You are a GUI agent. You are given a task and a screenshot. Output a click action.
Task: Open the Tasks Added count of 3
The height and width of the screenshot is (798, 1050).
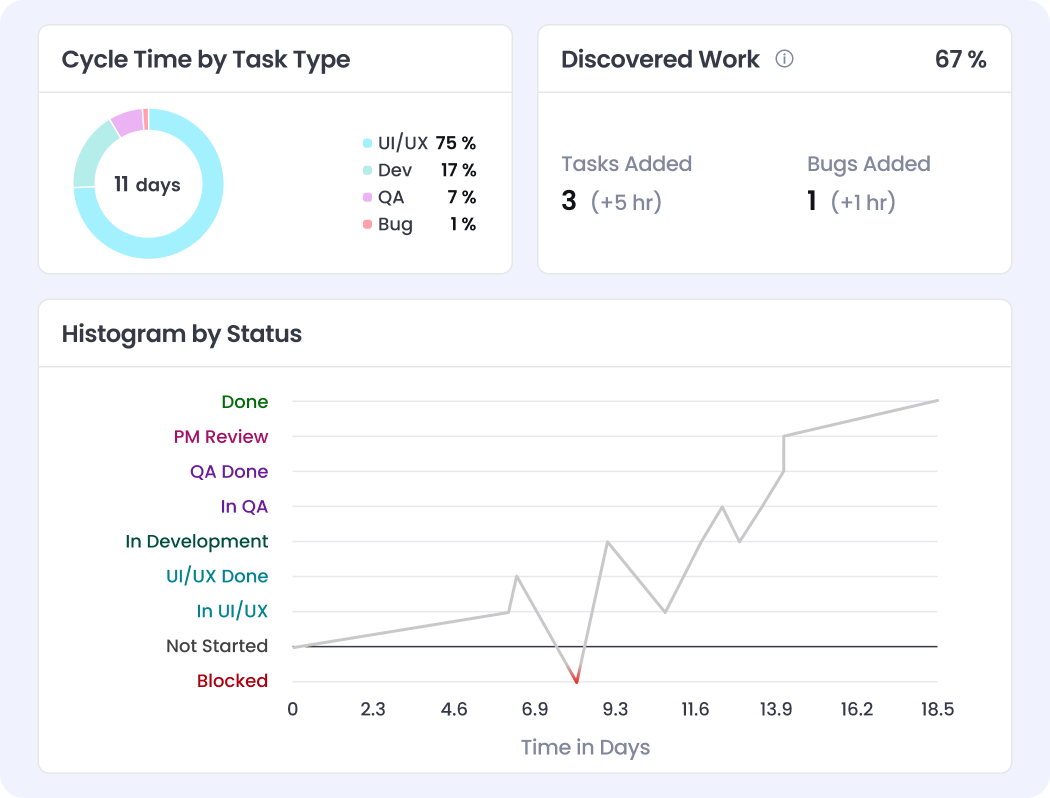click(x=569, y=202)
